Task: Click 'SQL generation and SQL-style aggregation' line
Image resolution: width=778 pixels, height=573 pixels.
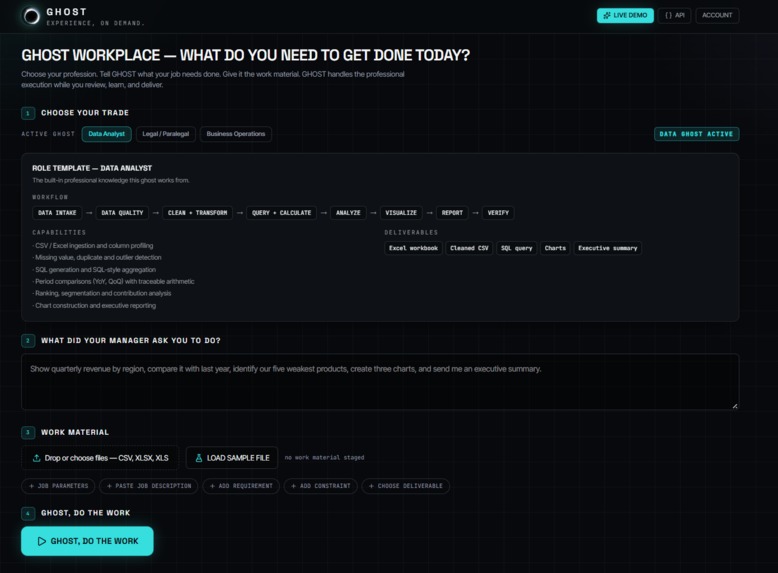Action: click(x=94, y=269)
